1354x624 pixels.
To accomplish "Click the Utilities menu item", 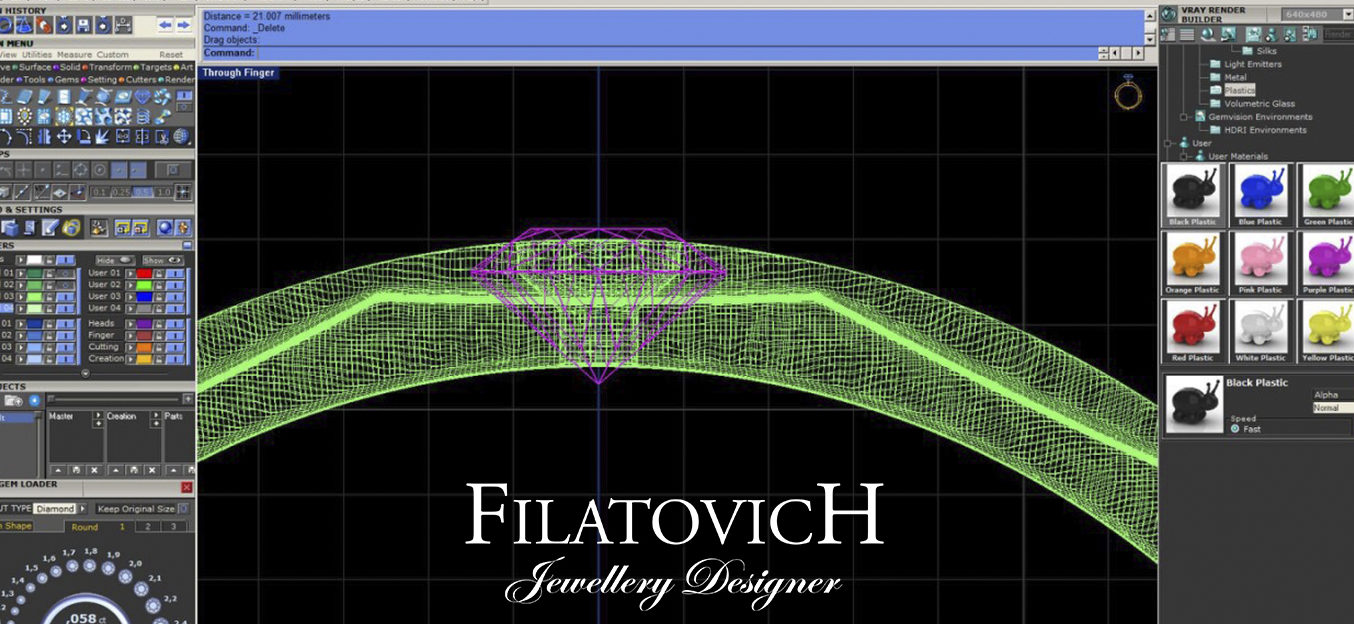I will [37, 55].
